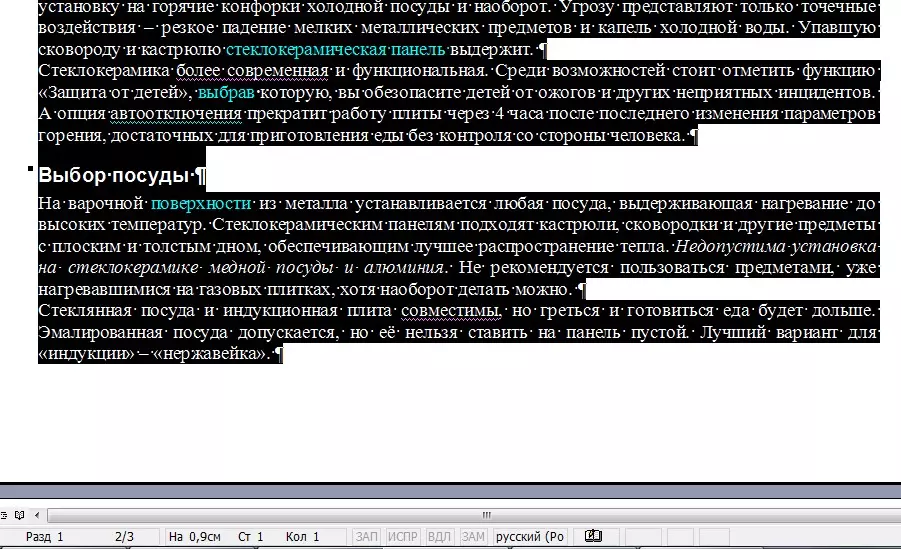
Task: Toggle ВДЛ extend selection indicator
Action: pos(439,536)
